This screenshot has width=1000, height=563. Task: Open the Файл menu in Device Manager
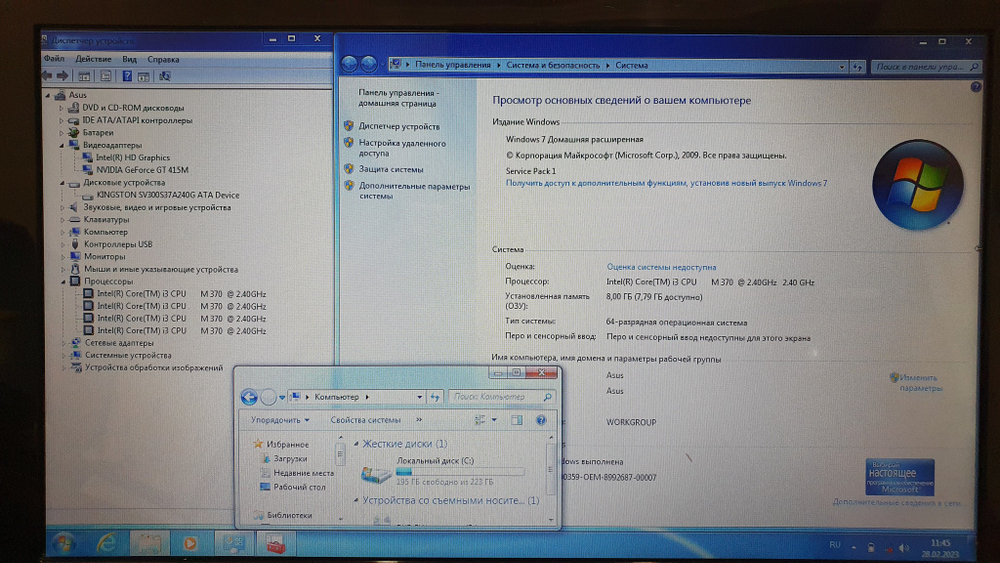pyautogui.click(x=54, y=59)
